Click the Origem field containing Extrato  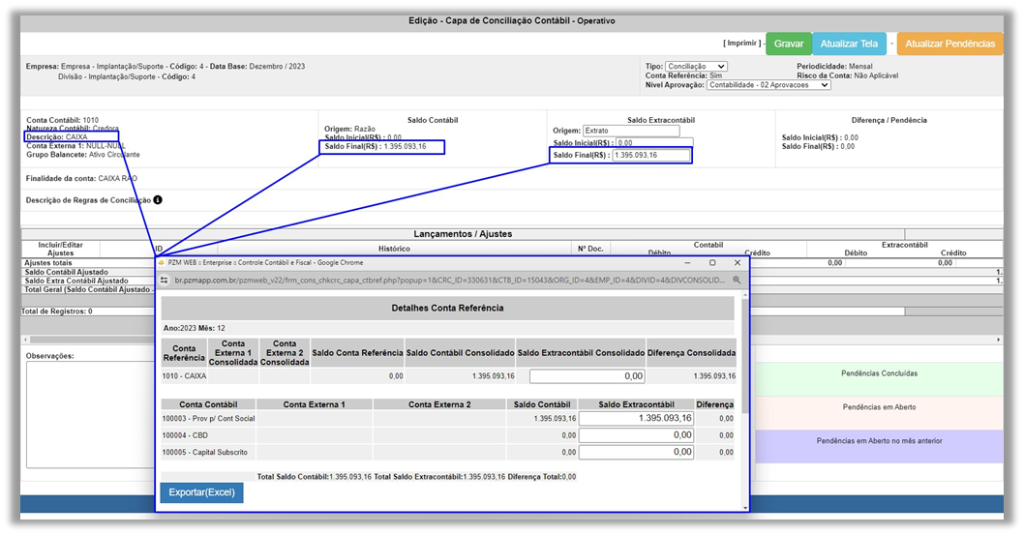(x=631, y=131)
